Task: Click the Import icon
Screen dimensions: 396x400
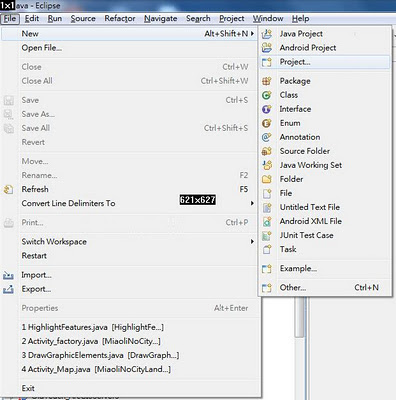Action: tap(8, 275)
